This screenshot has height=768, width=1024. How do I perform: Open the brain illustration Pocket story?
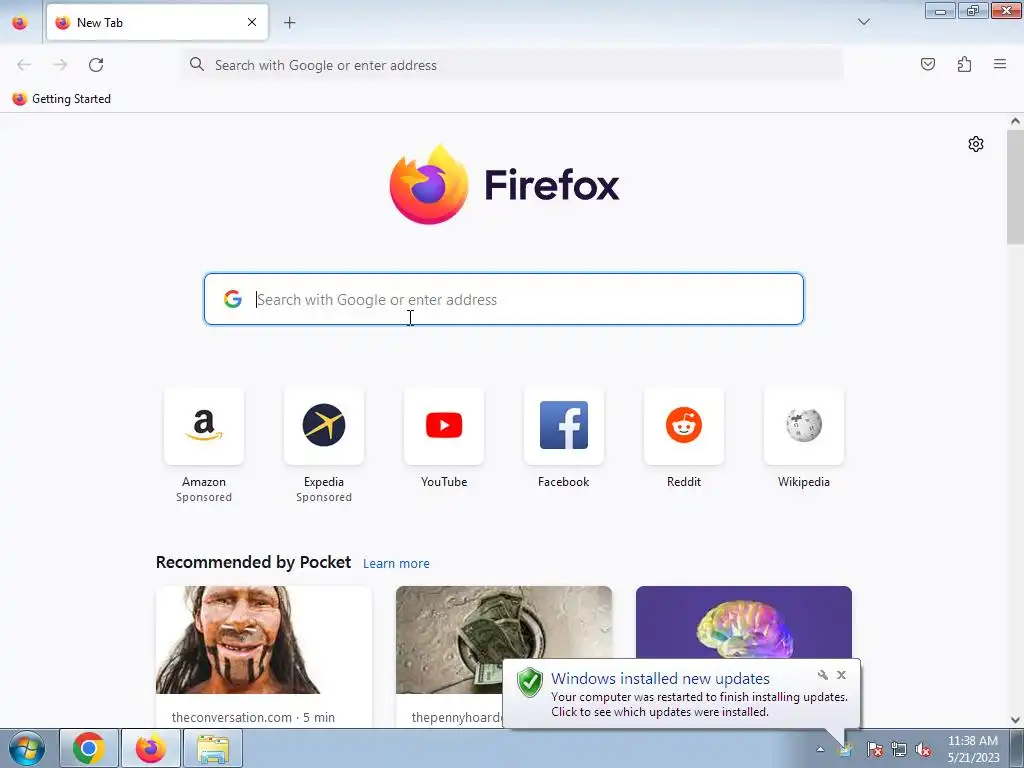tap(744, 622)
